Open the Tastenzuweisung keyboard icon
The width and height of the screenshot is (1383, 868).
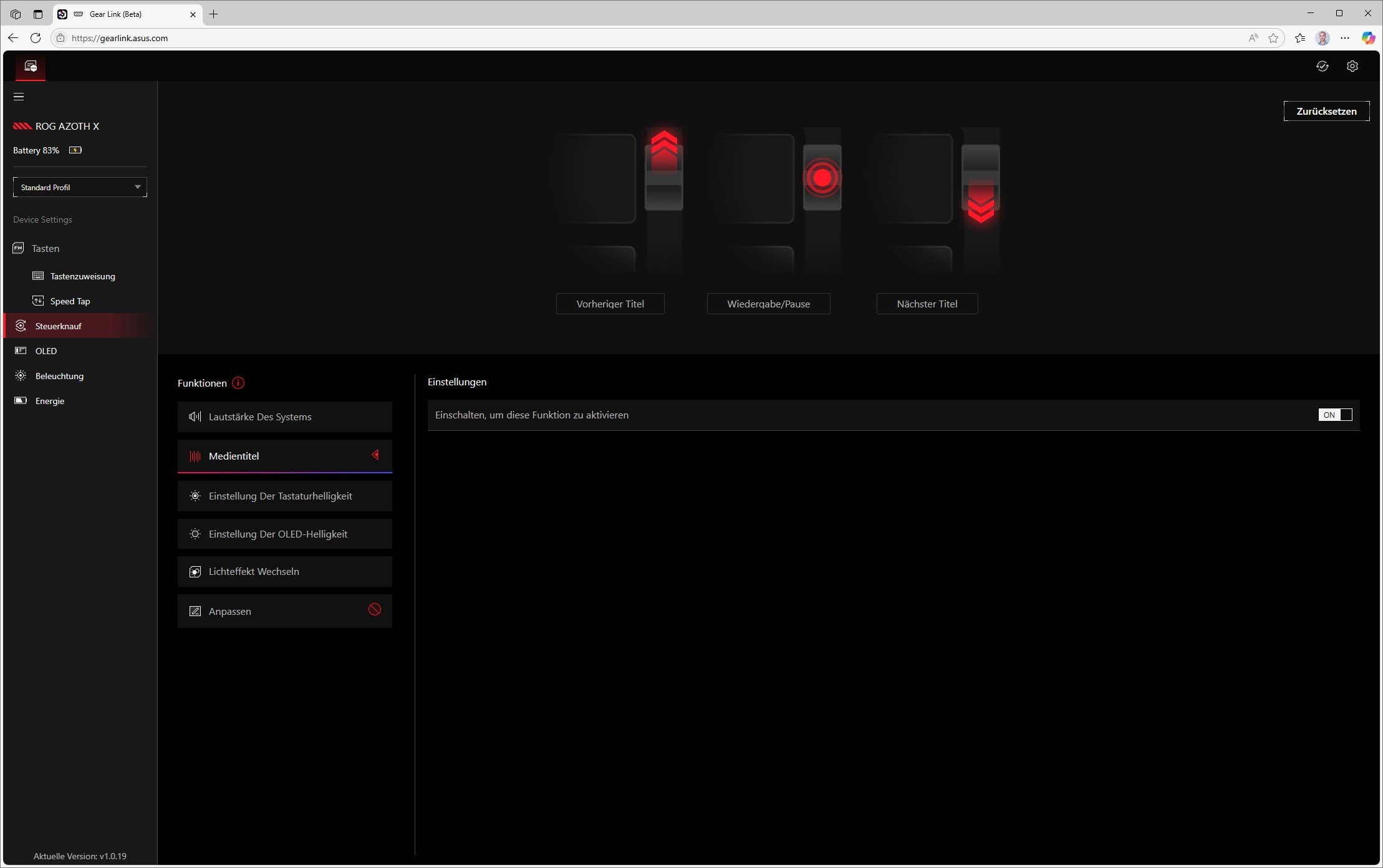(x=38, y=276)
